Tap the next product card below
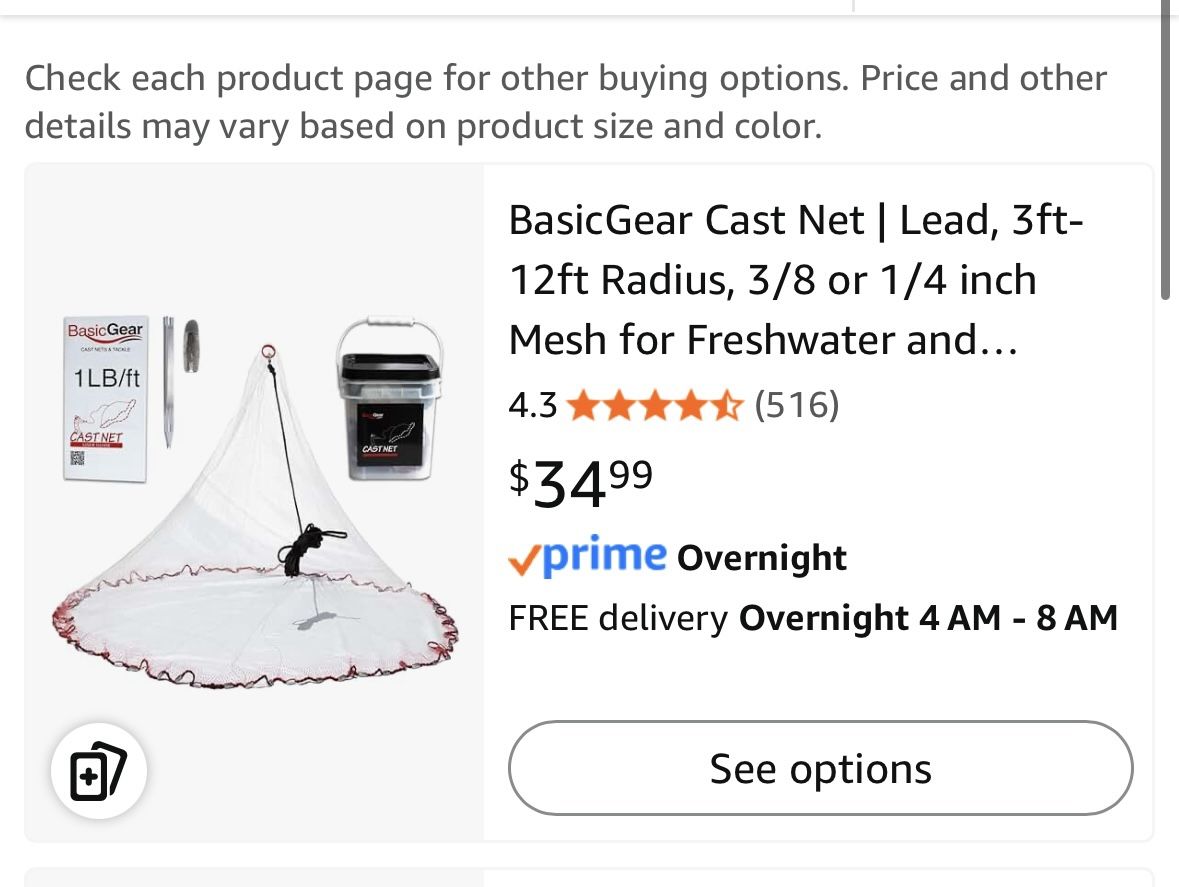 click(x=588, y=877)
